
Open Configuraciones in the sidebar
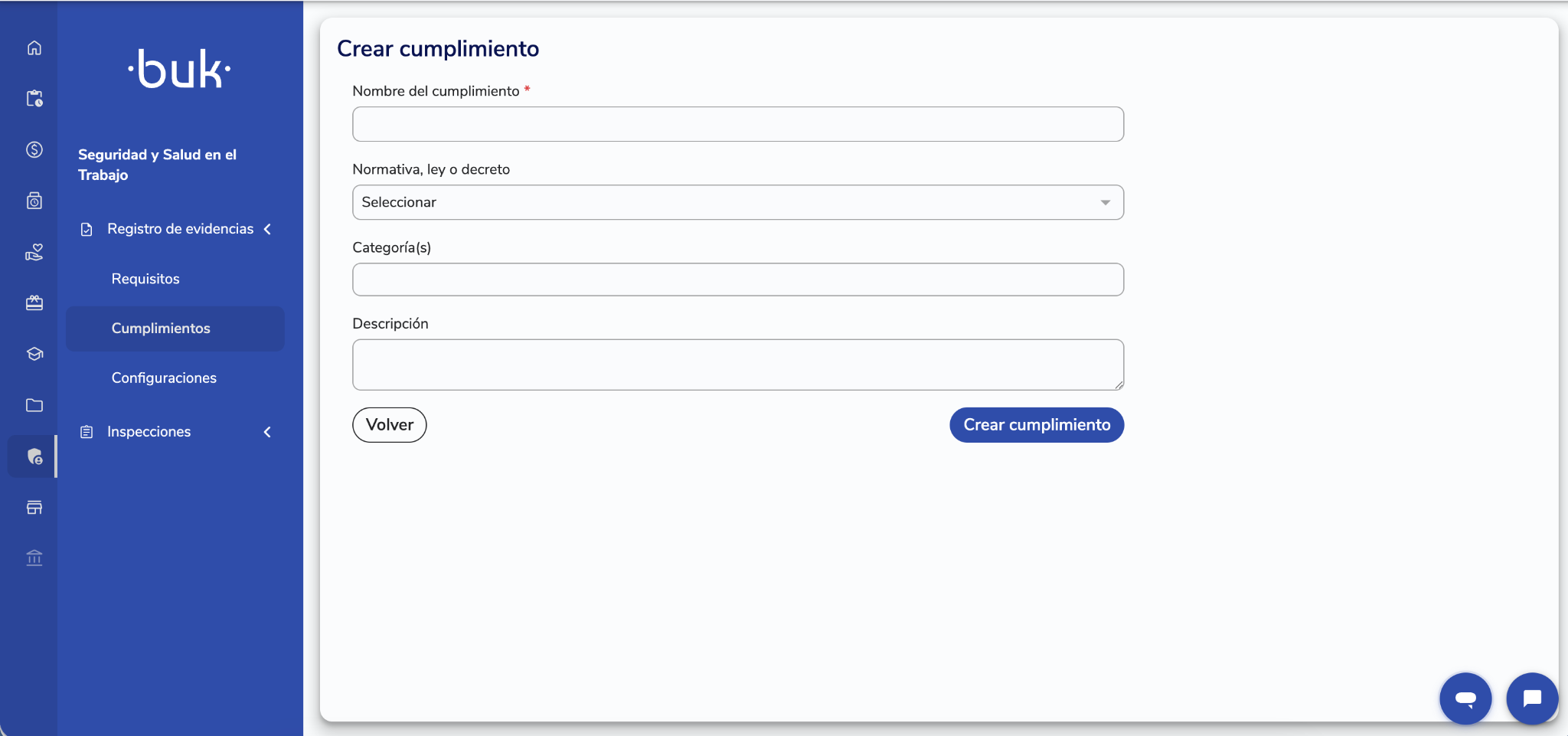point(164,378)
